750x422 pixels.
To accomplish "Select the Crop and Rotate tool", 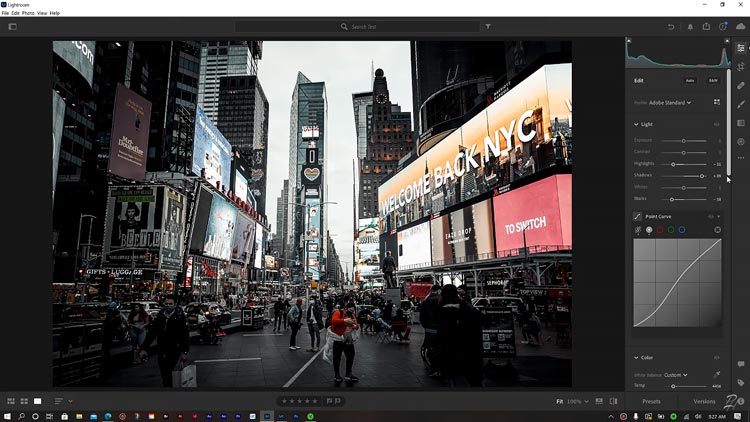I will 741,67.
